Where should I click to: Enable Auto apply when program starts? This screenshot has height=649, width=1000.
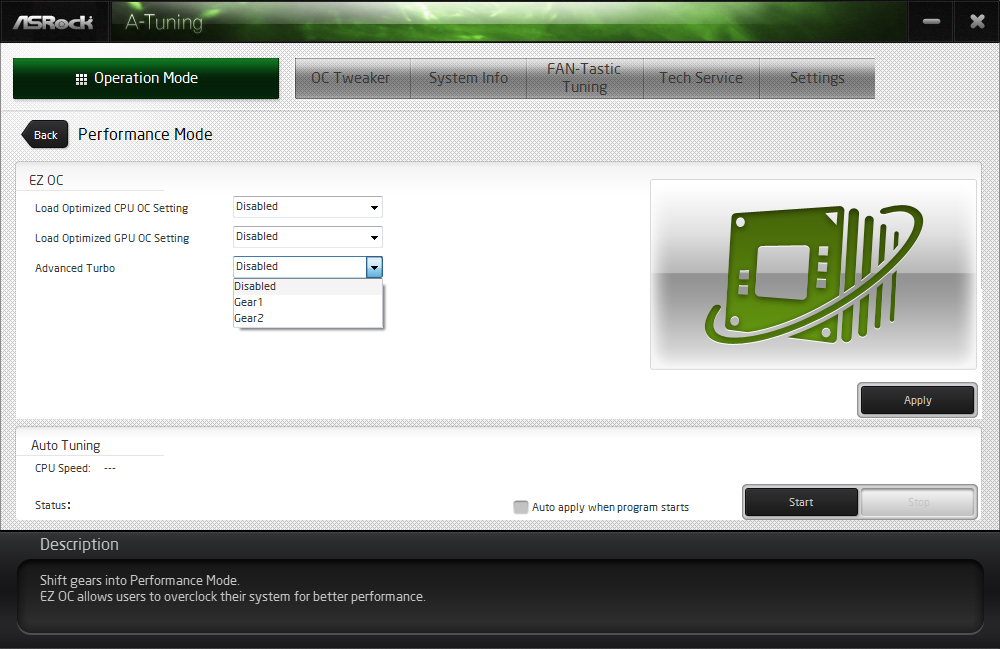point(521,507)
